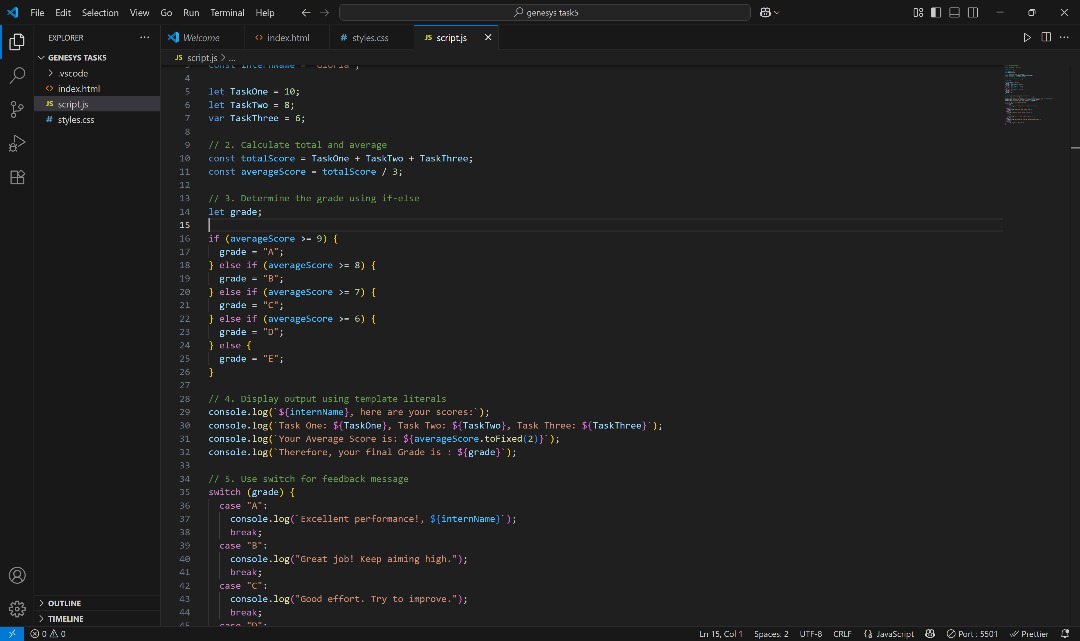
Task: Open styles.css in the Explorer tree
Action: pos(97,120)
